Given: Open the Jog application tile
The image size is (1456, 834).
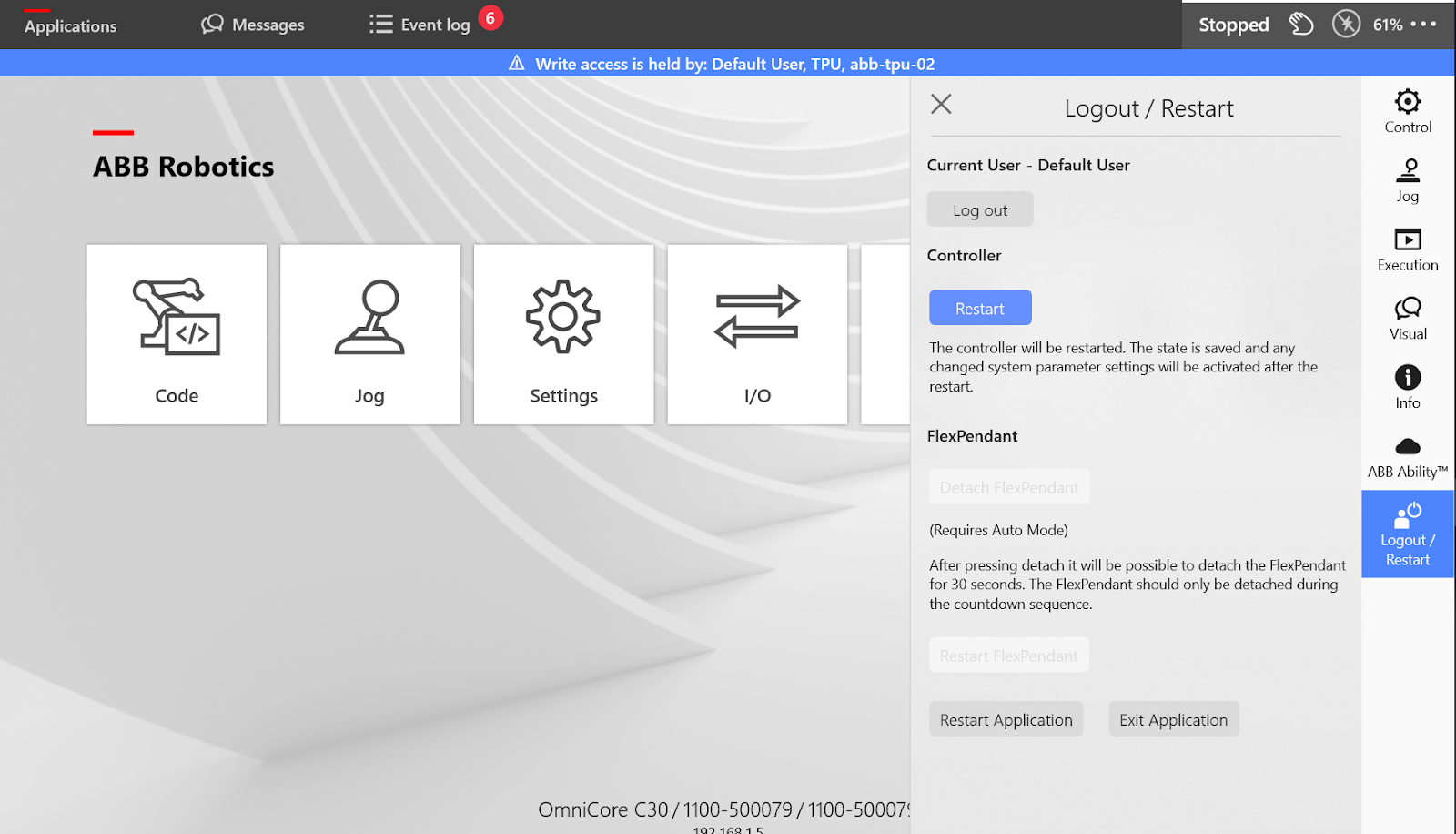Looking at the screenshot, I should pos(369,334).
